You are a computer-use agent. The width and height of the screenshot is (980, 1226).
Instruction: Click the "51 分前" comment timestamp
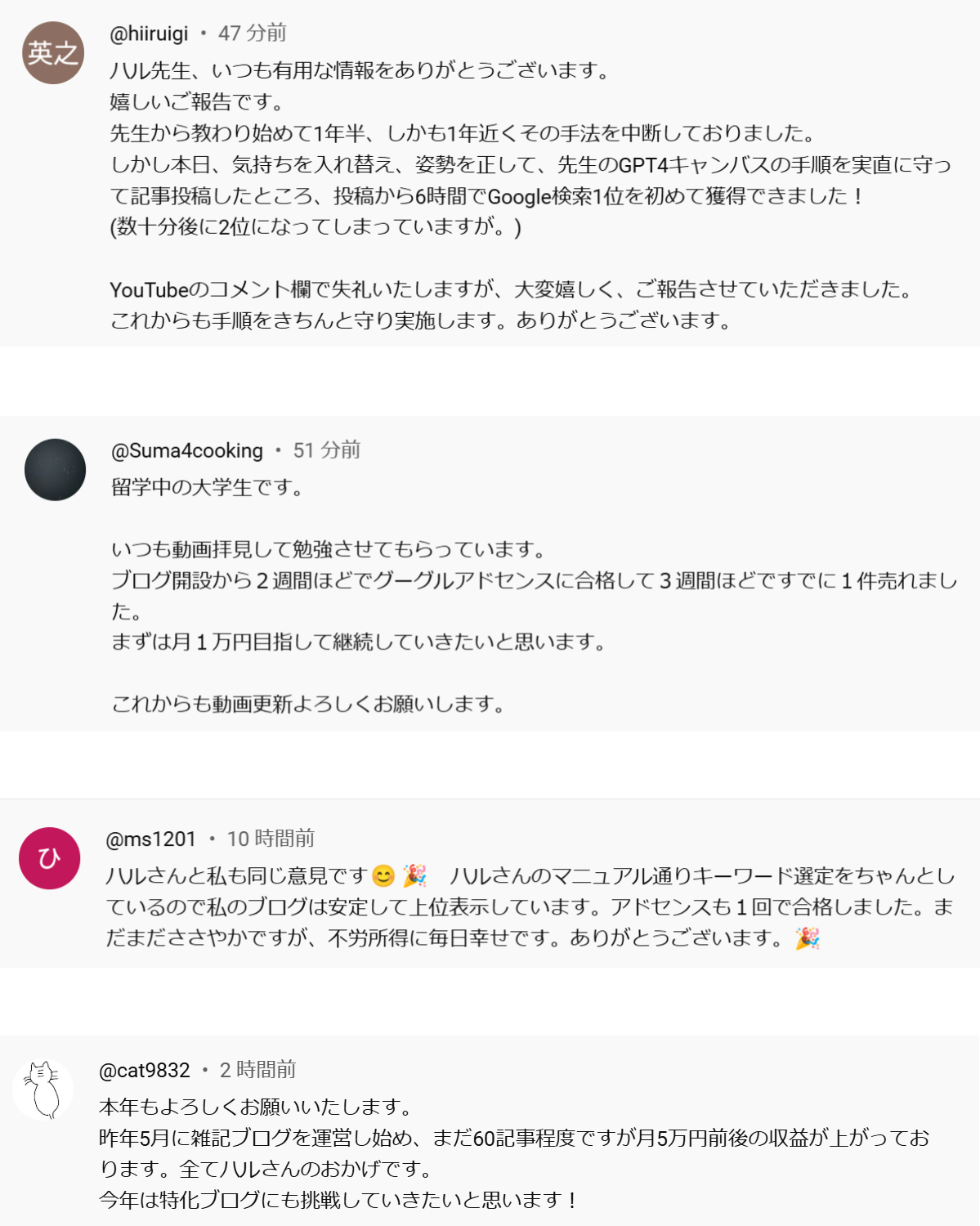pyautogui.click(x=327, y=450)
